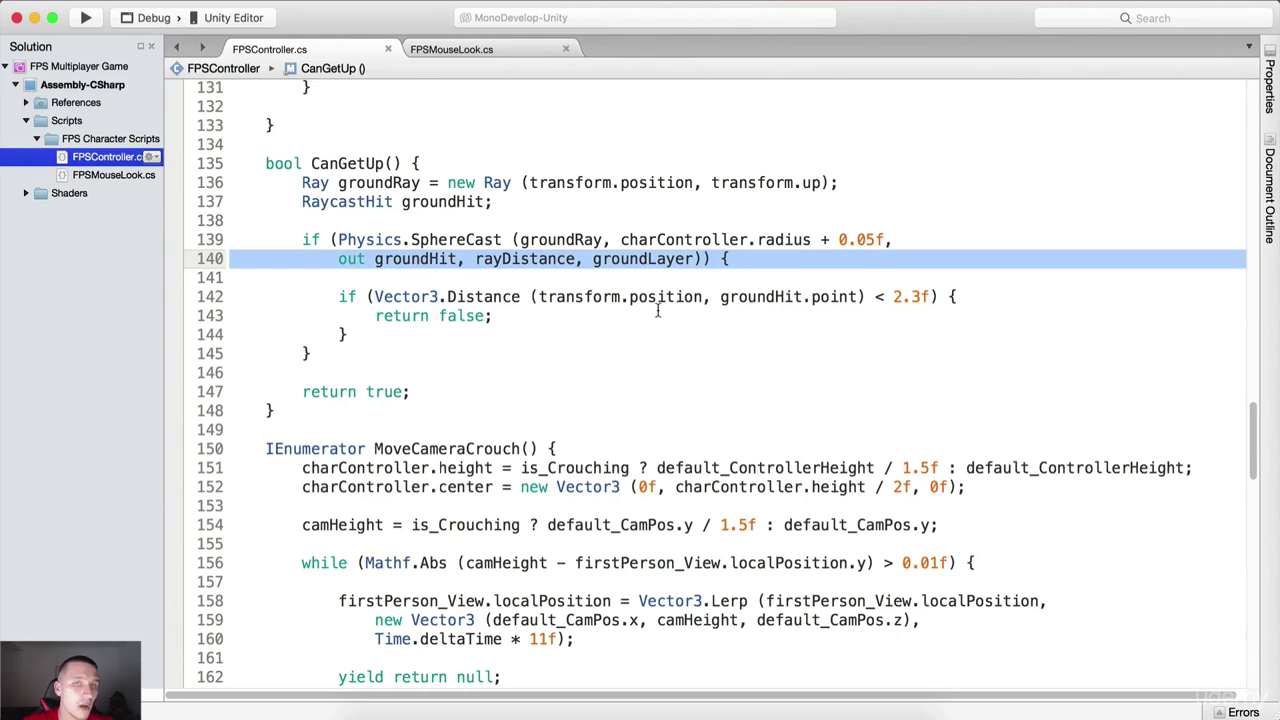Close the Solution pad

(152, 47)
